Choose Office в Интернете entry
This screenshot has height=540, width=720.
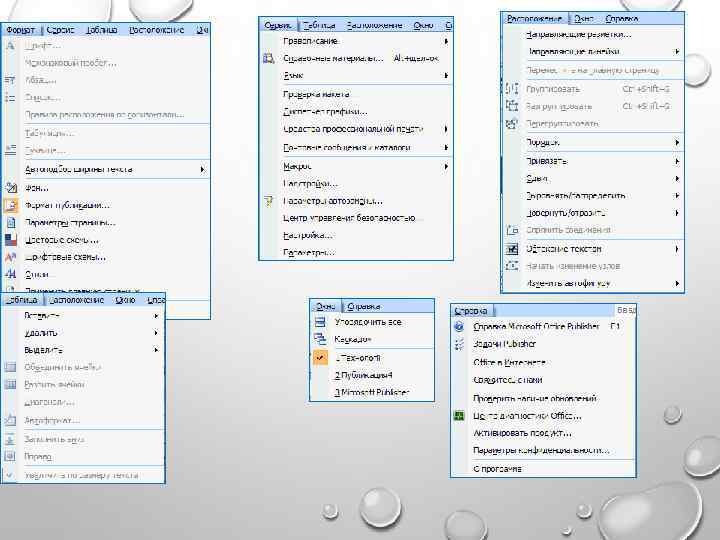tap(509, 362)
